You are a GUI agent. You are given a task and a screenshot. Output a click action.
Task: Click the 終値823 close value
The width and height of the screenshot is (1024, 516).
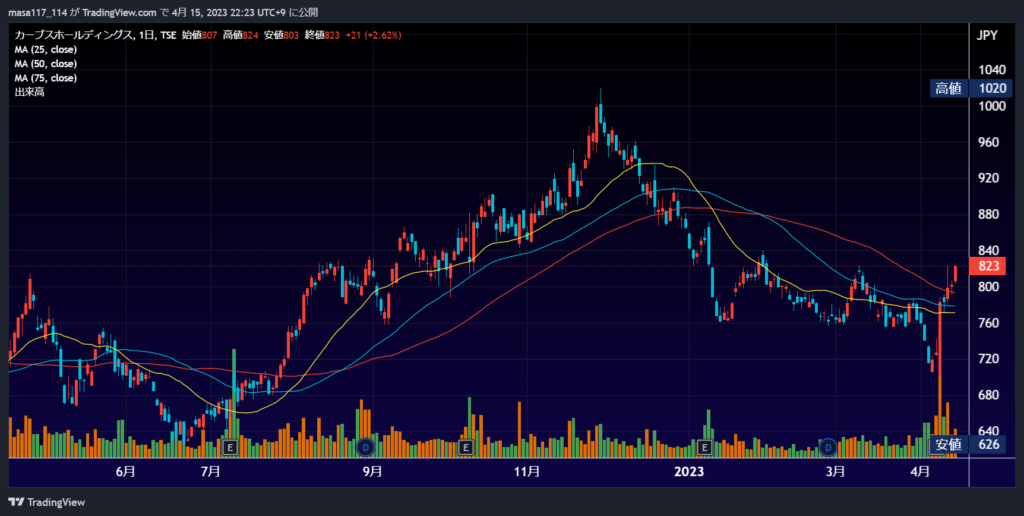(323, 35)
